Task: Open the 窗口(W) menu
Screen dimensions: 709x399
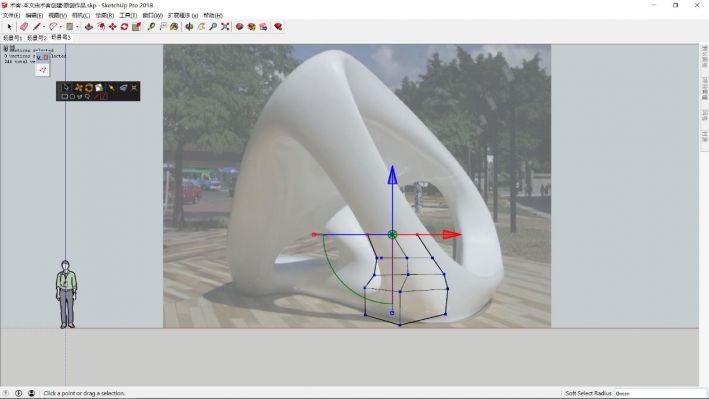Action: 152,15
